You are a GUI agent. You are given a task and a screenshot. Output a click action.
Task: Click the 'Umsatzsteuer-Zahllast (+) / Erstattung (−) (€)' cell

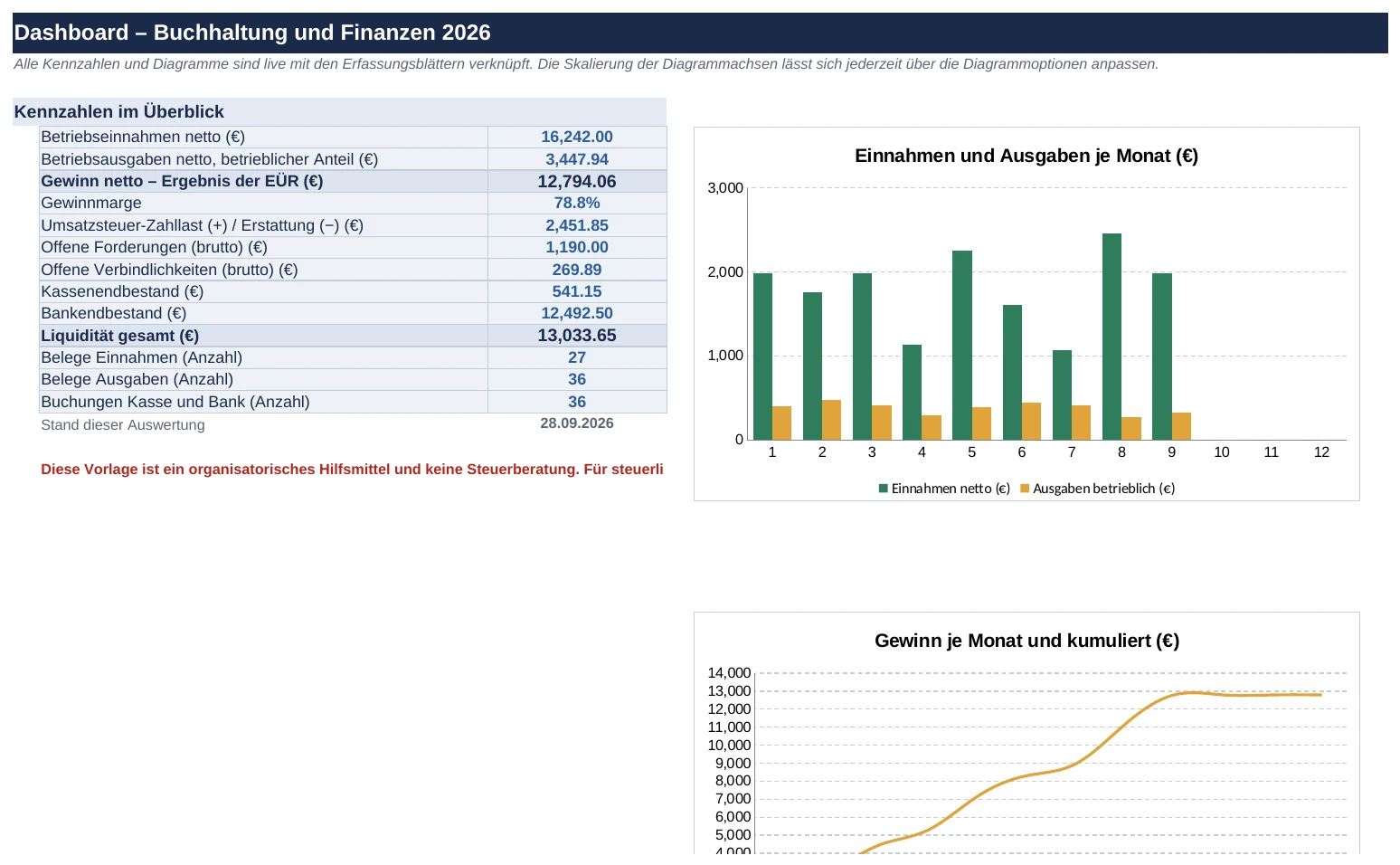(263, 225)
